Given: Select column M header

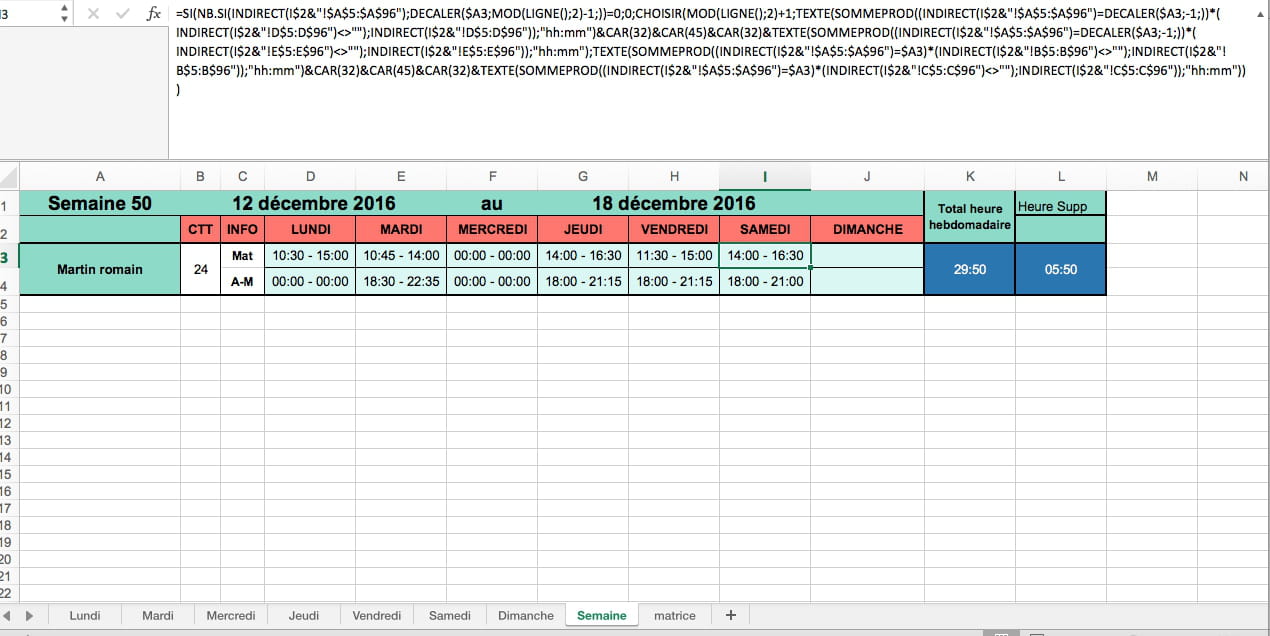Looking at the screenshot, I should pyautogui.click(x=1152, y=177).
